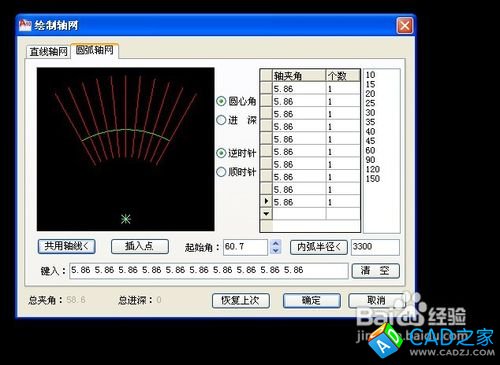This screenshot has height=365, width=500.
Task: Click the 个数 column header
Action: point(343,76)
